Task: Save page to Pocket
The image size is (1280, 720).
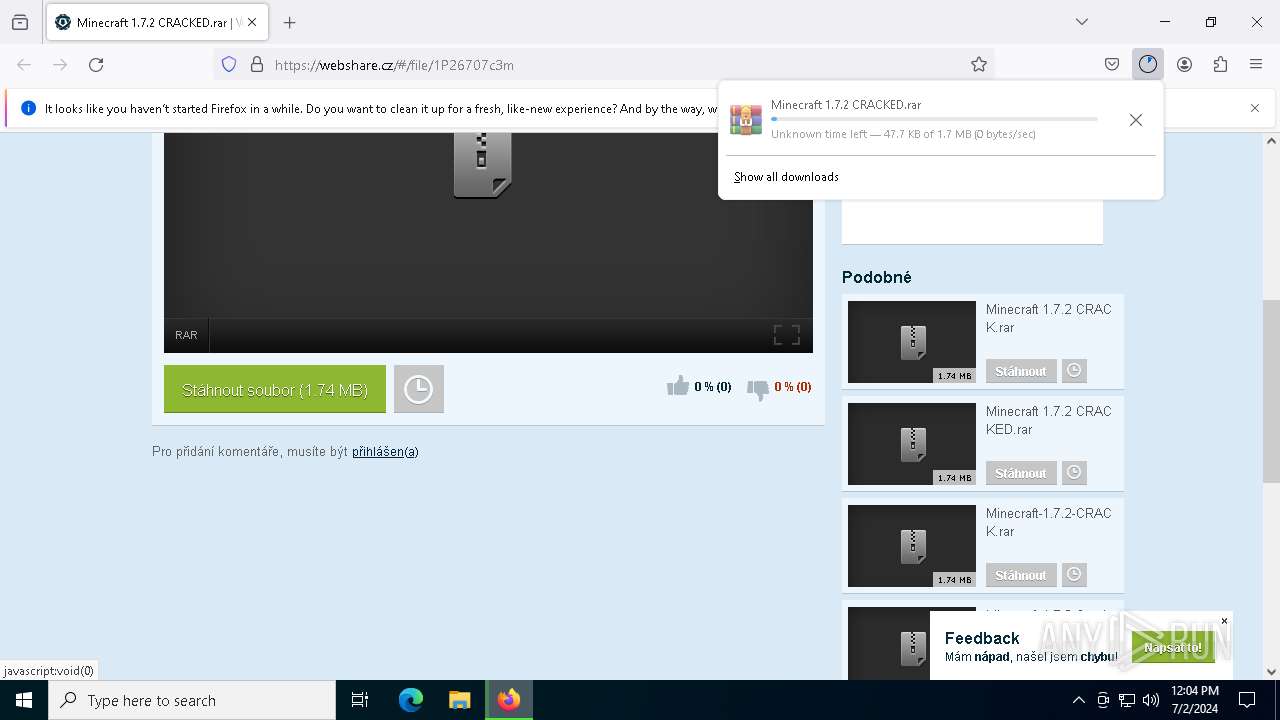Action: tap(1112, 64)
